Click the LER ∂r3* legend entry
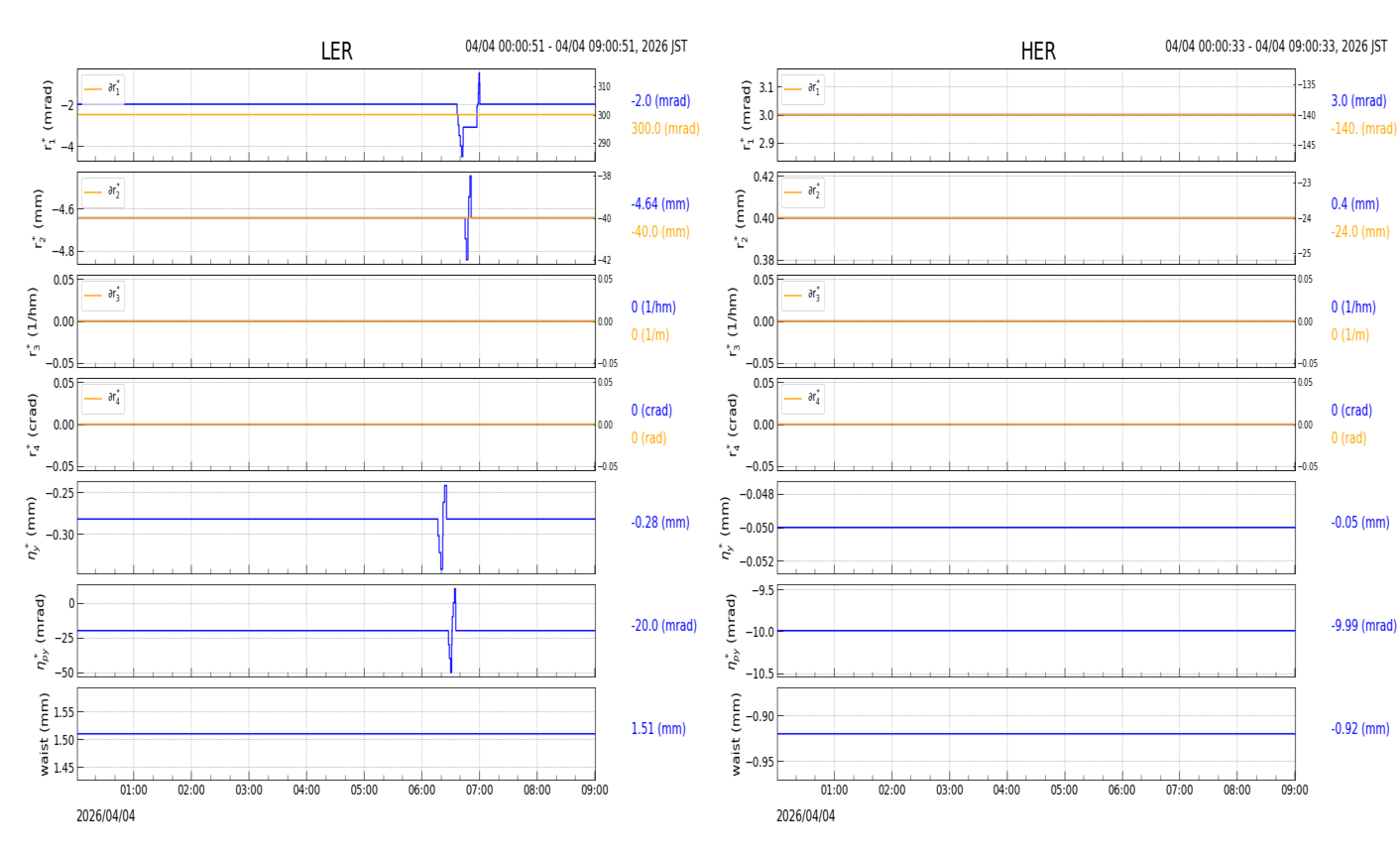Image resolution: width=1400 pixels, height=857 pixels. [103, 295]
